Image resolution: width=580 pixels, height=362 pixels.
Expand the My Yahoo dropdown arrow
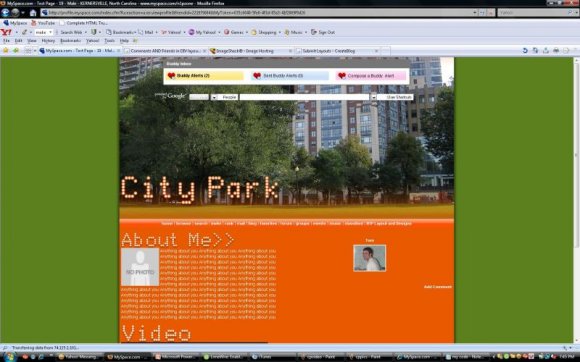click(x=219, y=33)
